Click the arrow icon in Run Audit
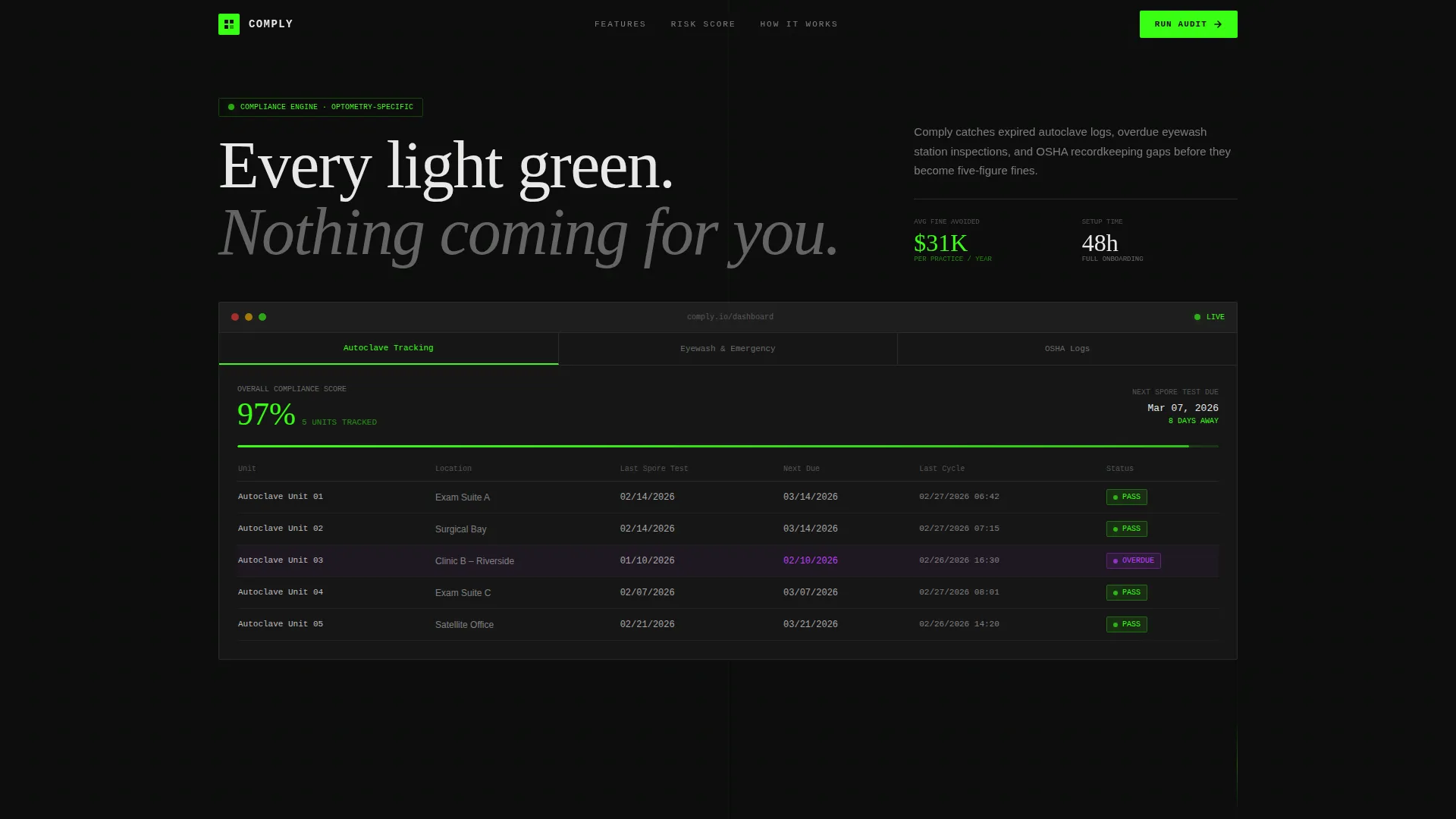Screen dimensions: 1456x819 point(1218,24)
